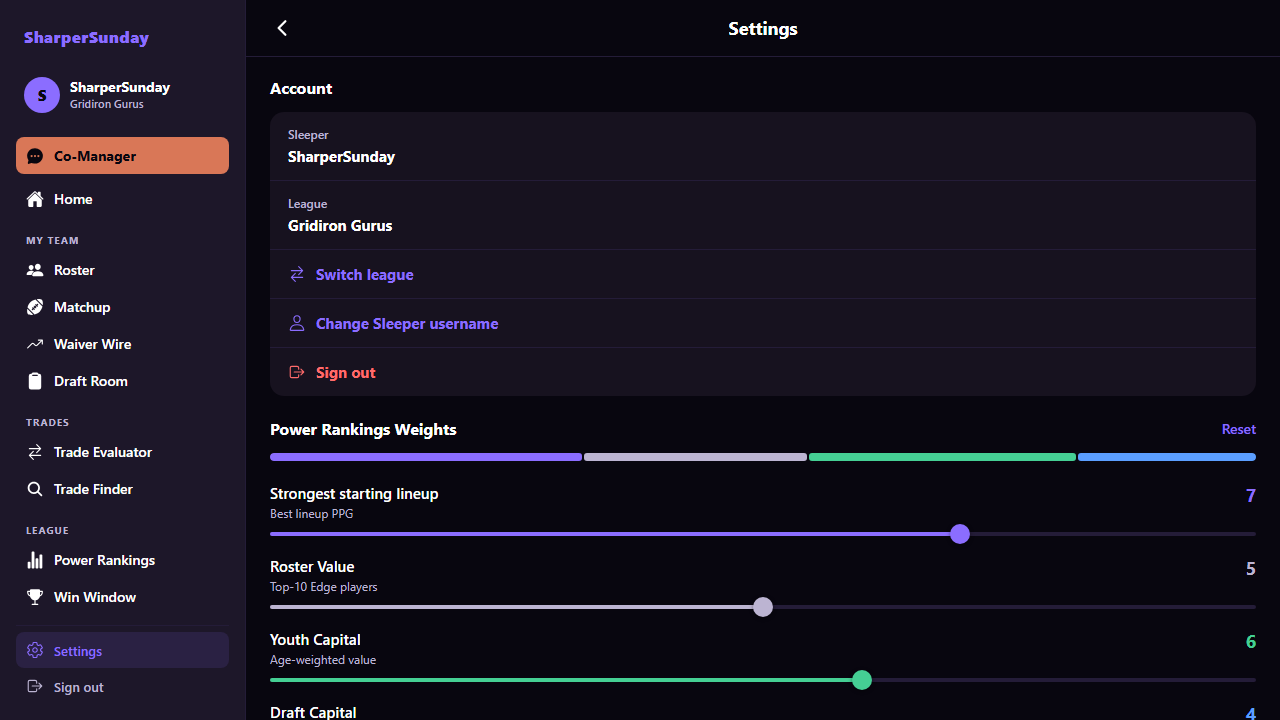
Task: Click the Win Window trophy icon
Action: 35,597
